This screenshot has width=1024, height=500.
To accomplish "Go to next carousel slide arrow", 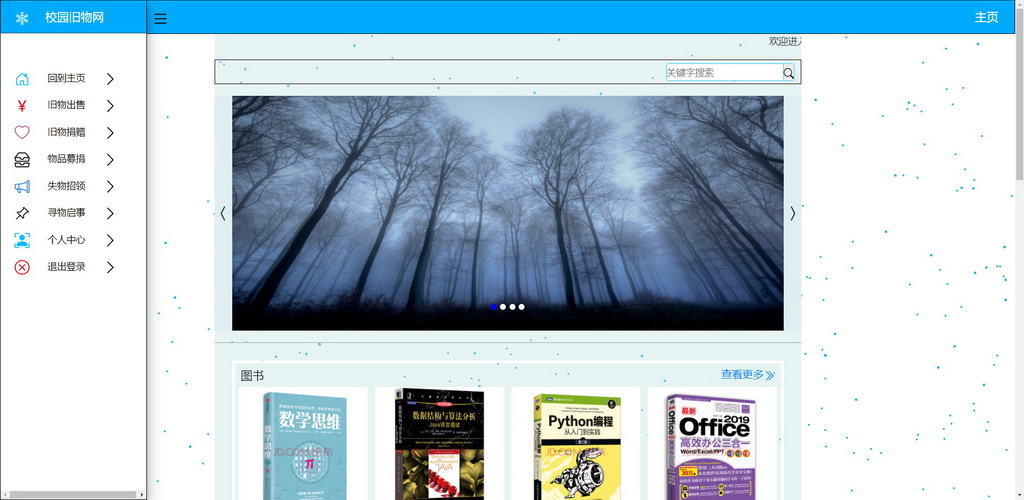I will [x=792, y=213].
